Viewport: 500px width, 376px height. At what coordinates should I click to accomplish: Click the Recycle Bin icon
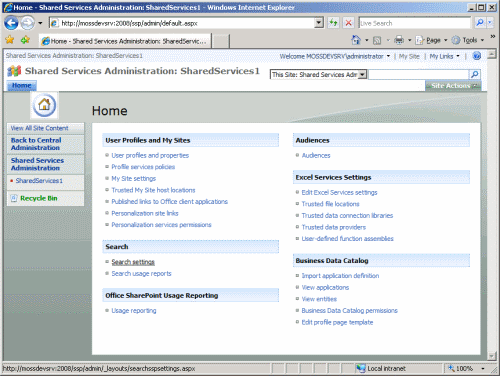click(14, 198)
